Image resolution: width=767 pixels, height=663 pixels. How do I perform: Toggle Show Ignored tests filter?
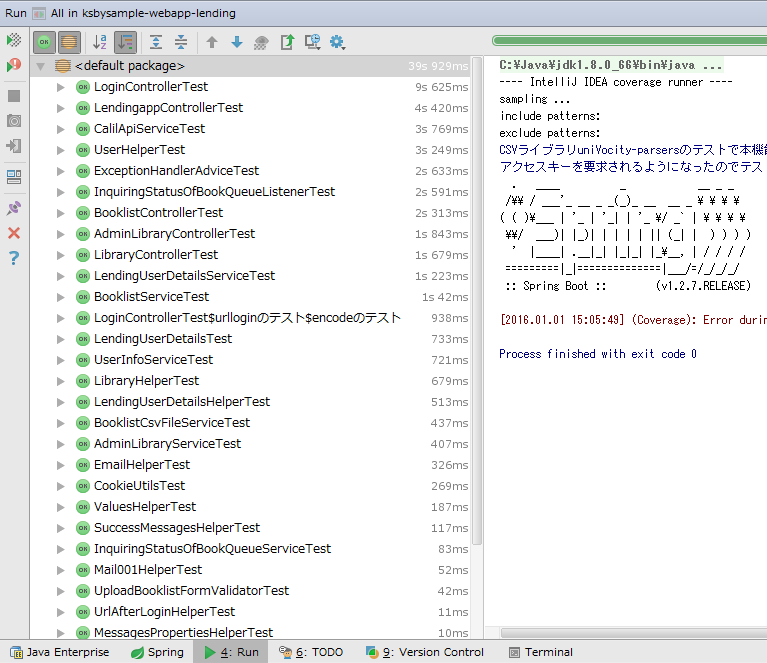coord(69,42)
